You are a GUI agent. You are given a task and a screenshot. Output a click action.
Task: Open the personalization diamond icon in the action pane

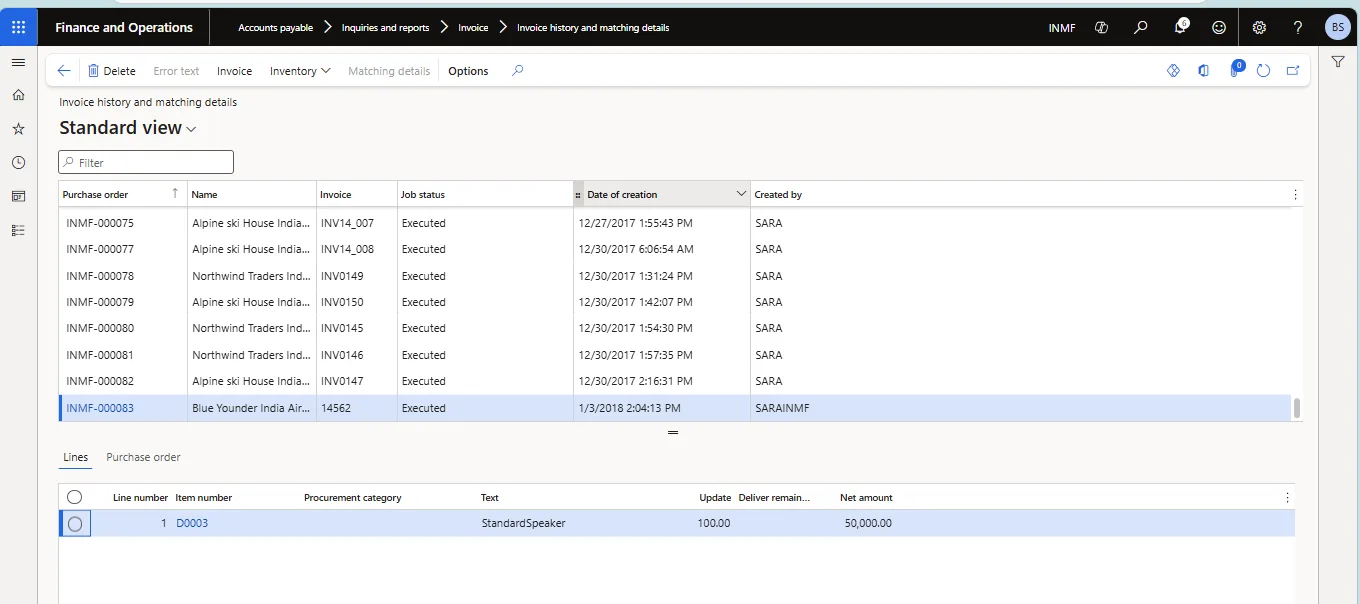[x=1174, y=71]
